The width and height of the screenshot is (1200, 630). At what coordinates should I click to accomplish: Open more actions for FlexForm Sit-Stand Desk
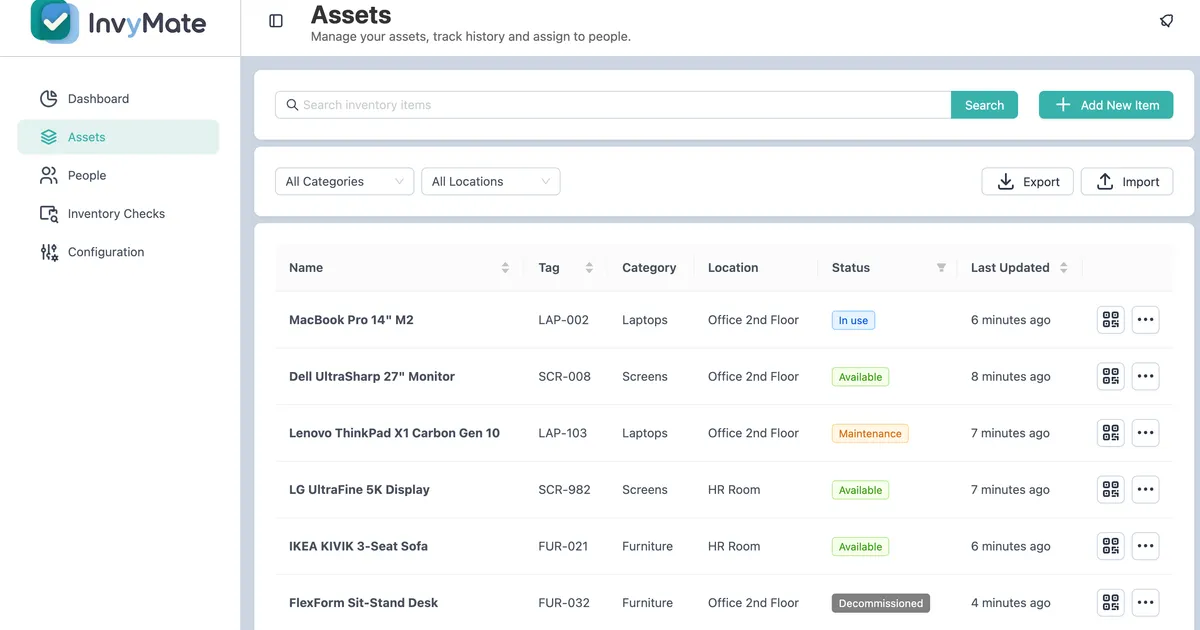tap(1145, 603)
